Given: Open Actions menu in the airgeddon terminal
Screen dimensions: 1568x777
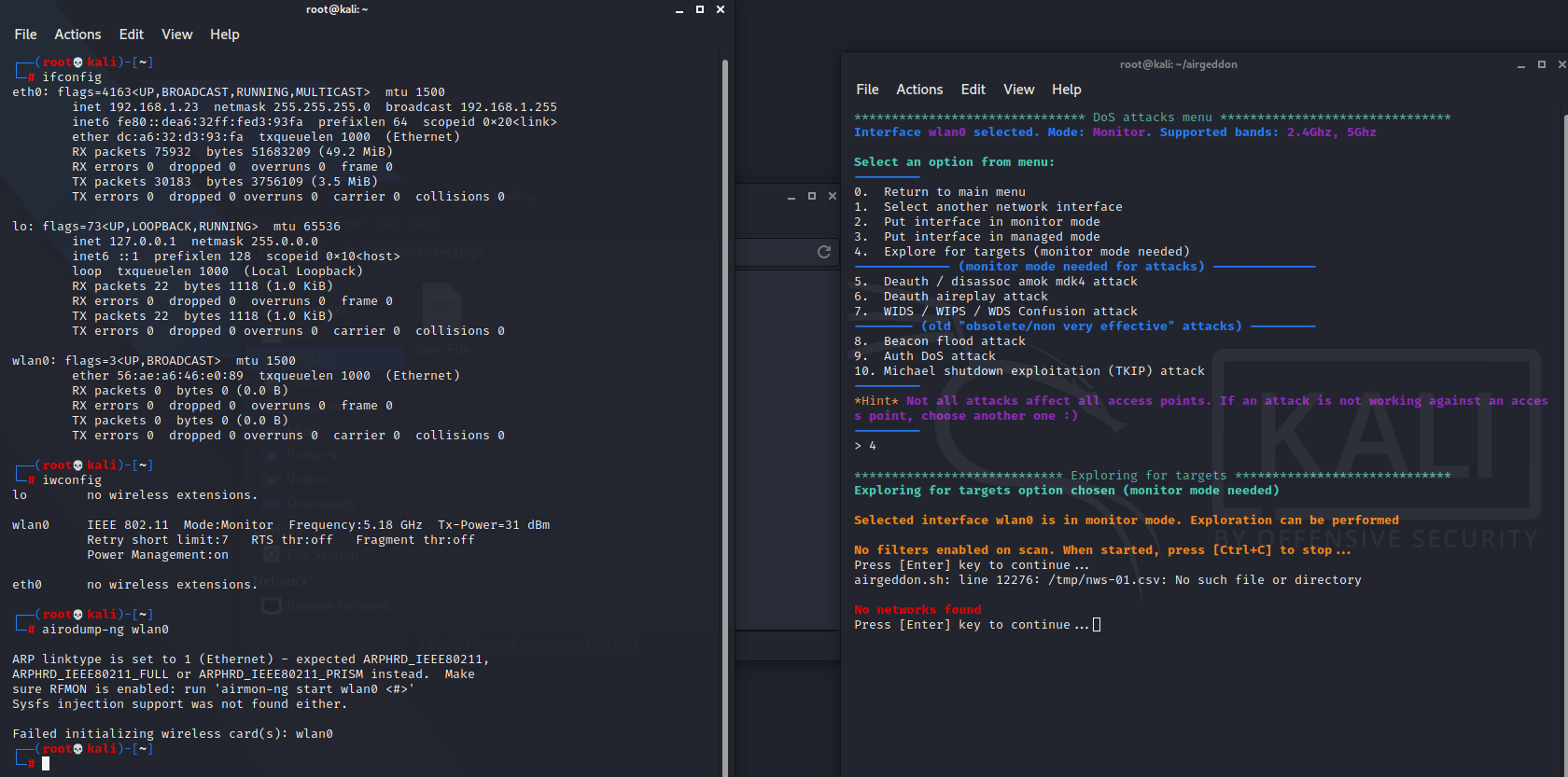Looking at the screenshot, I should coord(919,90).
